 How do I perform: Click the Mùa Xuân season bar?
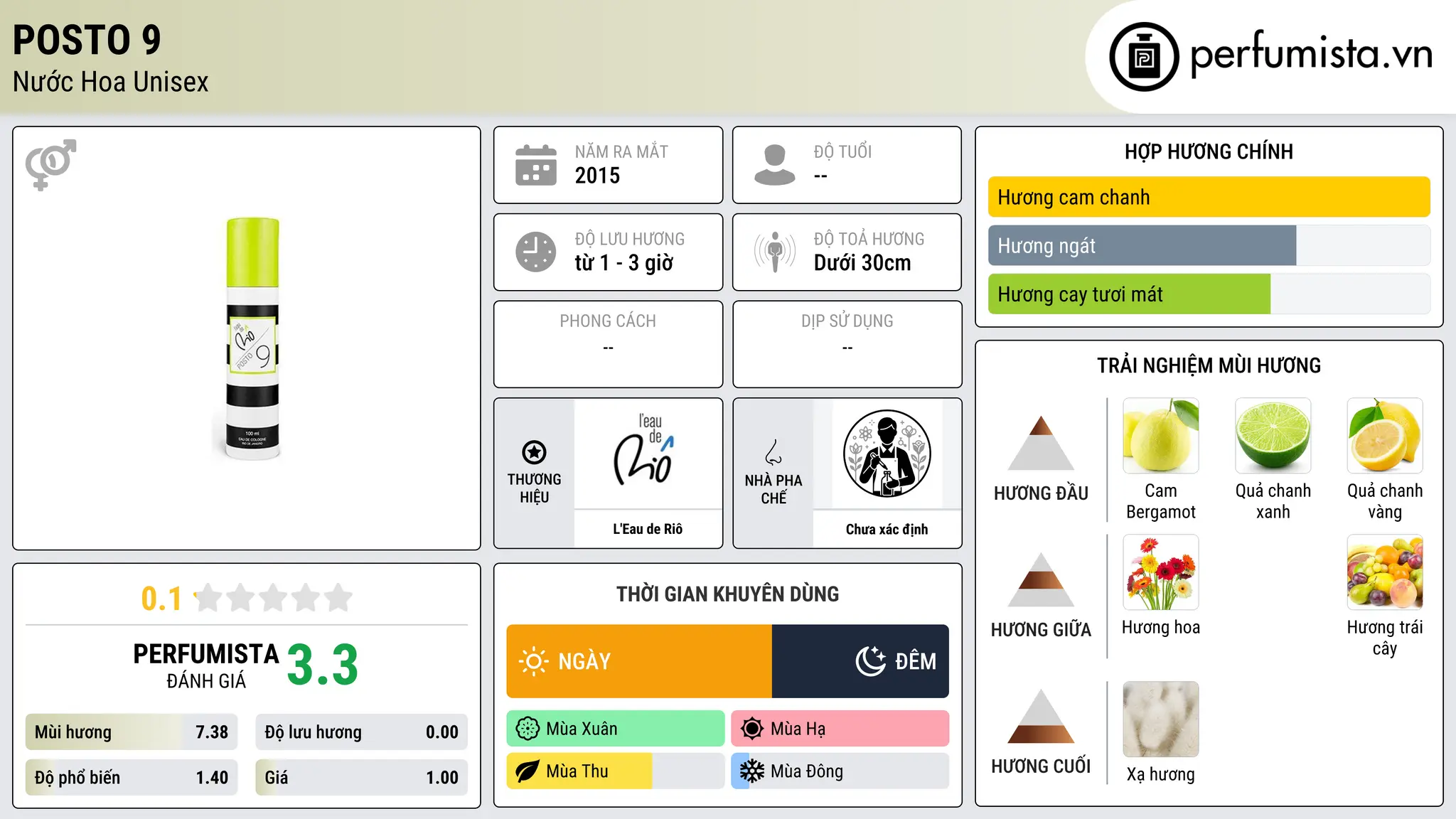[616, 729]
